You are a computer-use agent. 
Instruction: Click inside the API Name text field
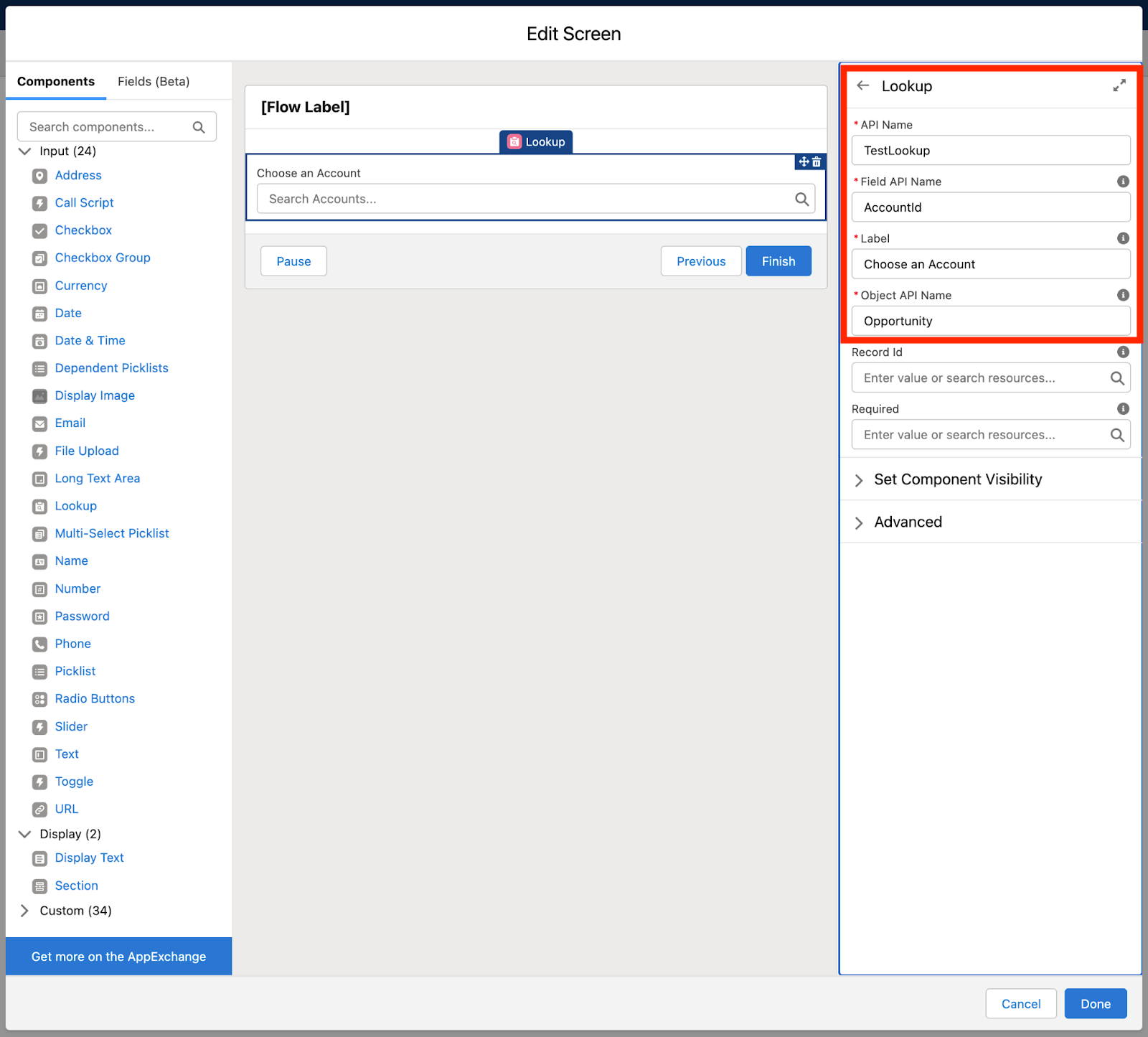coord(990,150)
